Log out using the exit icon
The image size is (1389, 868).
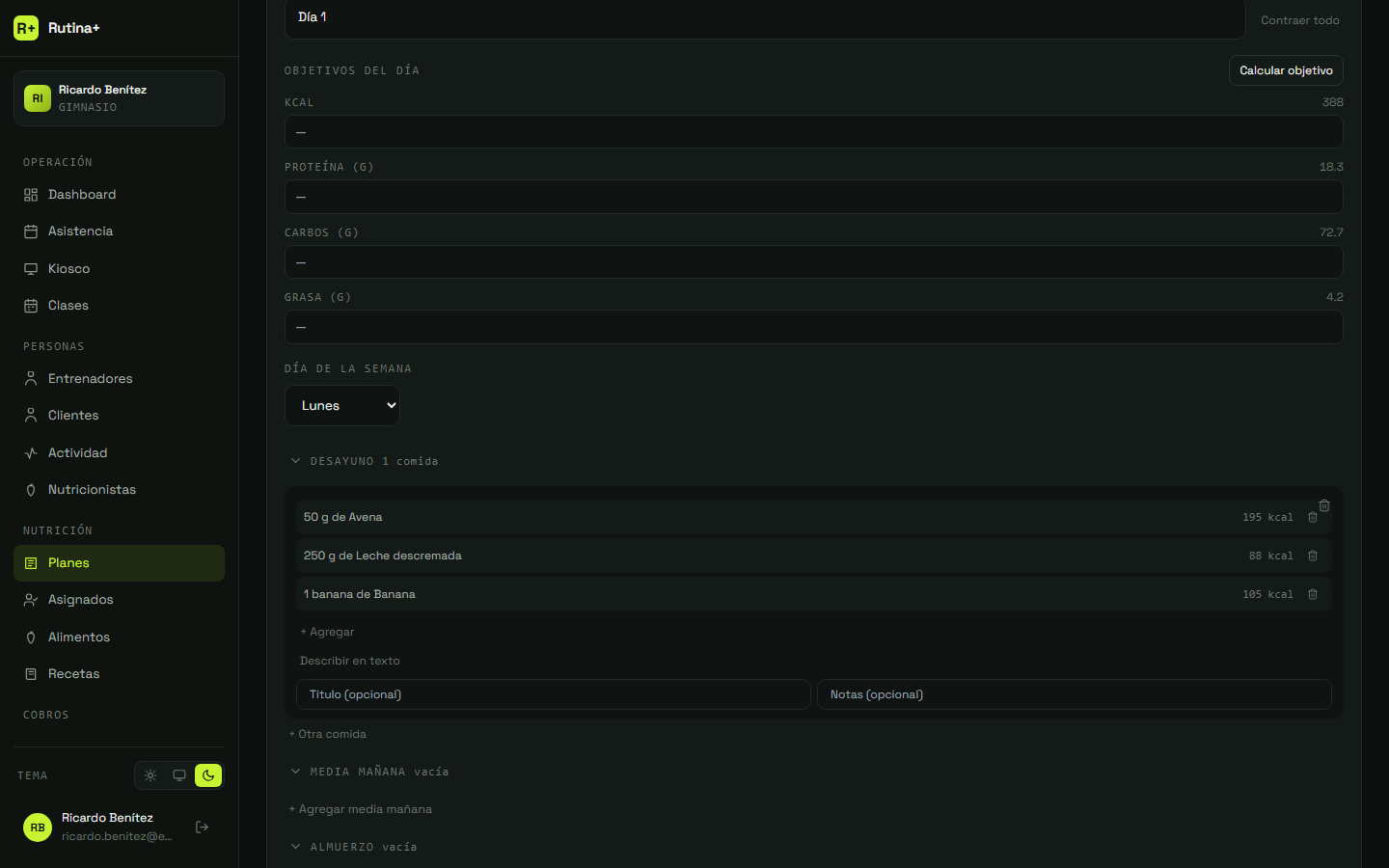[x=202, y=827]
